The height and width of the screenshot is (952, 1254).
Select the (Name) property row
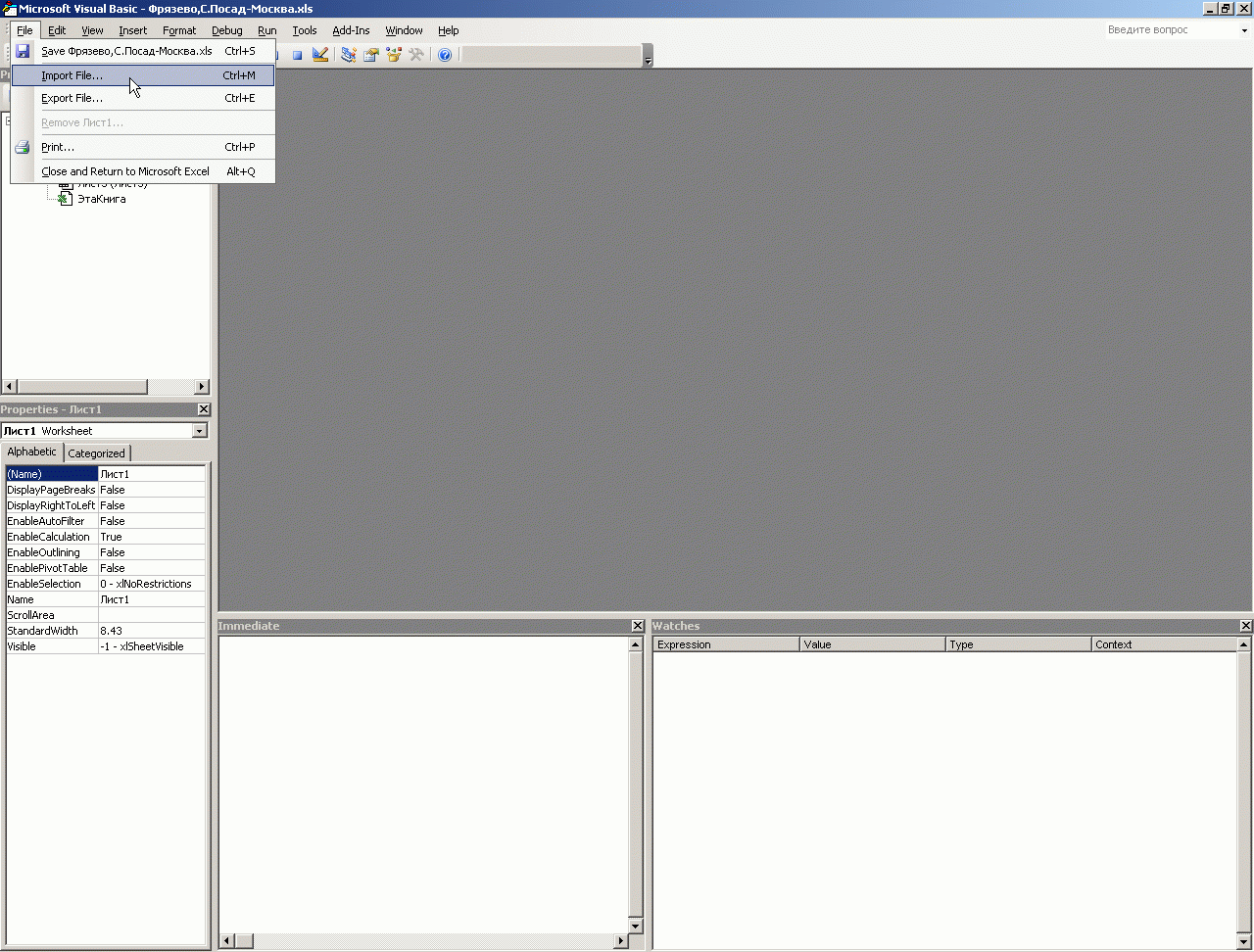106,474
